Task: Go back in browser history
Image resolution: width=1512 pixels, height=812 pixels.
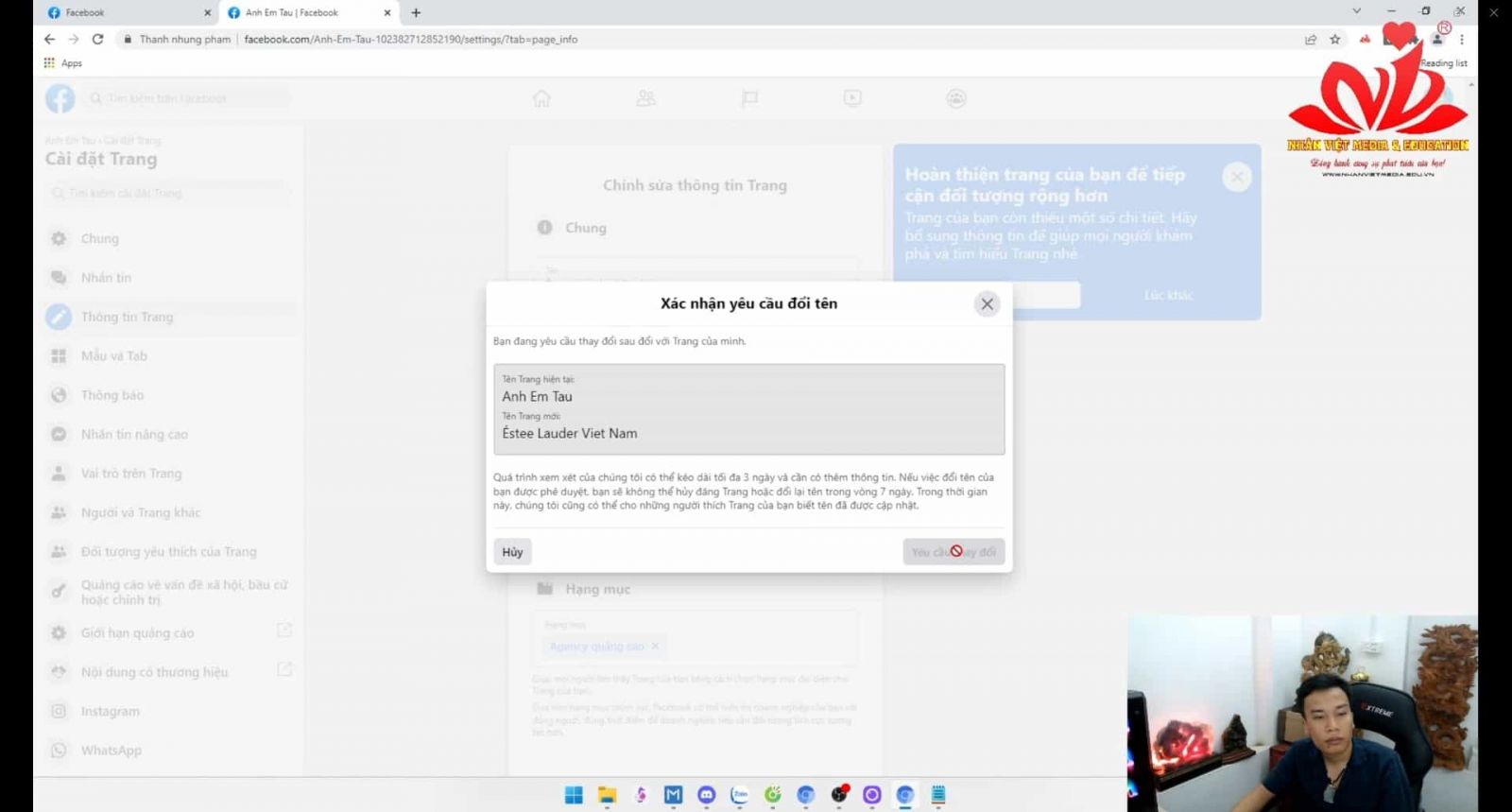Action: click(49, 39)
